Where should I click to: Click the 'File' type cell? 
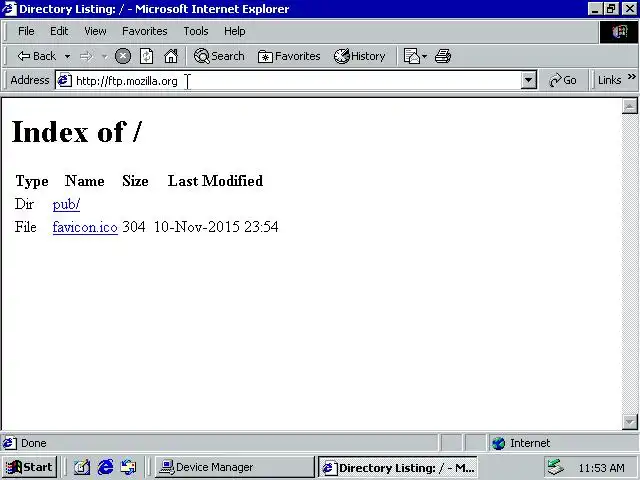26,227
